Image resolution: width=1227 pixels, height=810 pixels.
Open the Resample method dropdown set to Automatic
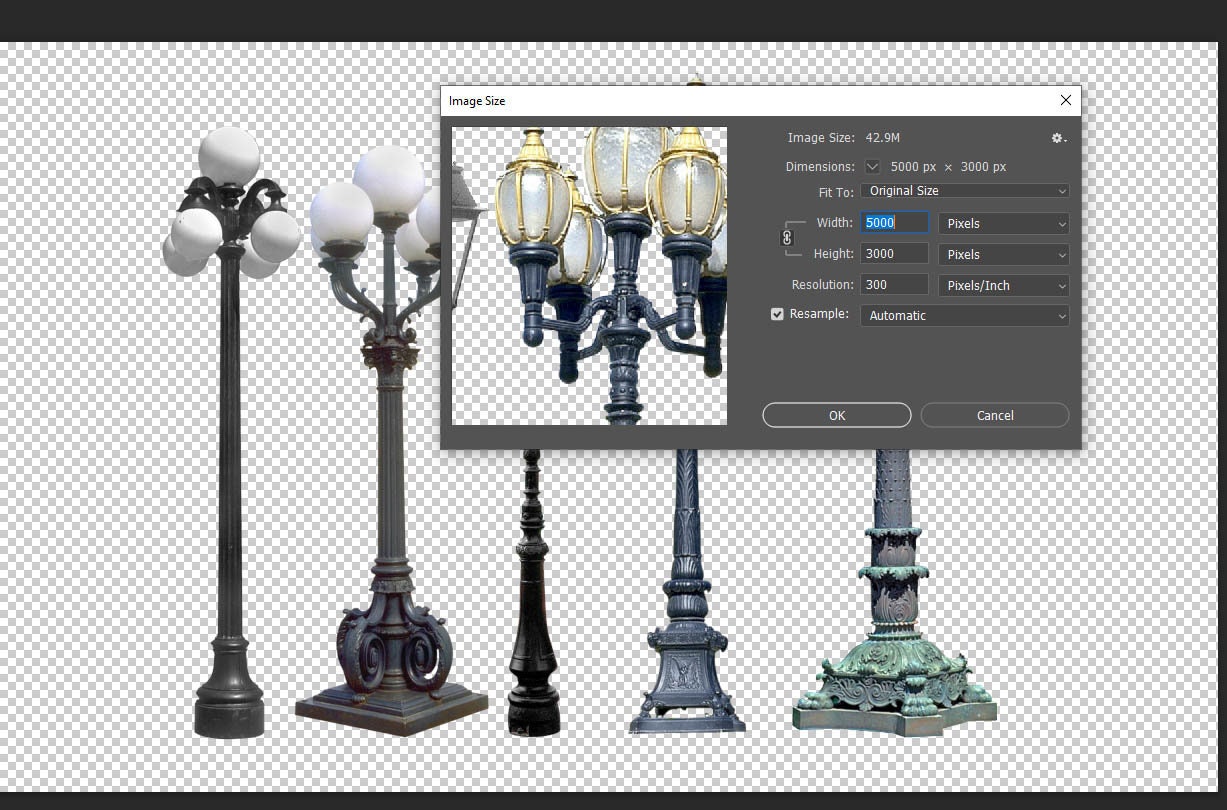click(x=963, y=315)
